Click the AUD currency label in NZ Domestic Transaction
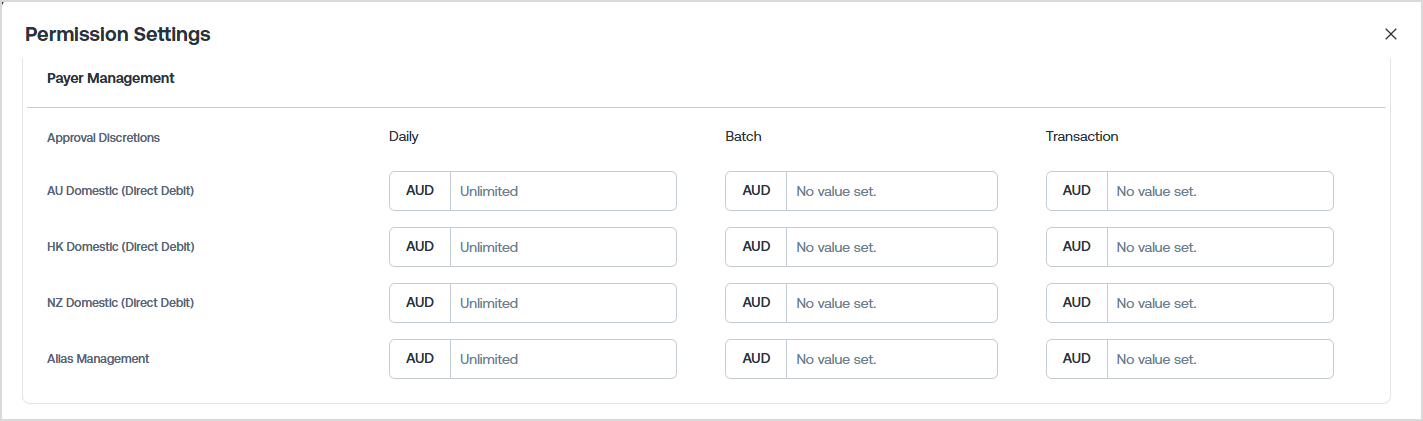Screen dimensions: 1423x421 tap(1077, 302)
